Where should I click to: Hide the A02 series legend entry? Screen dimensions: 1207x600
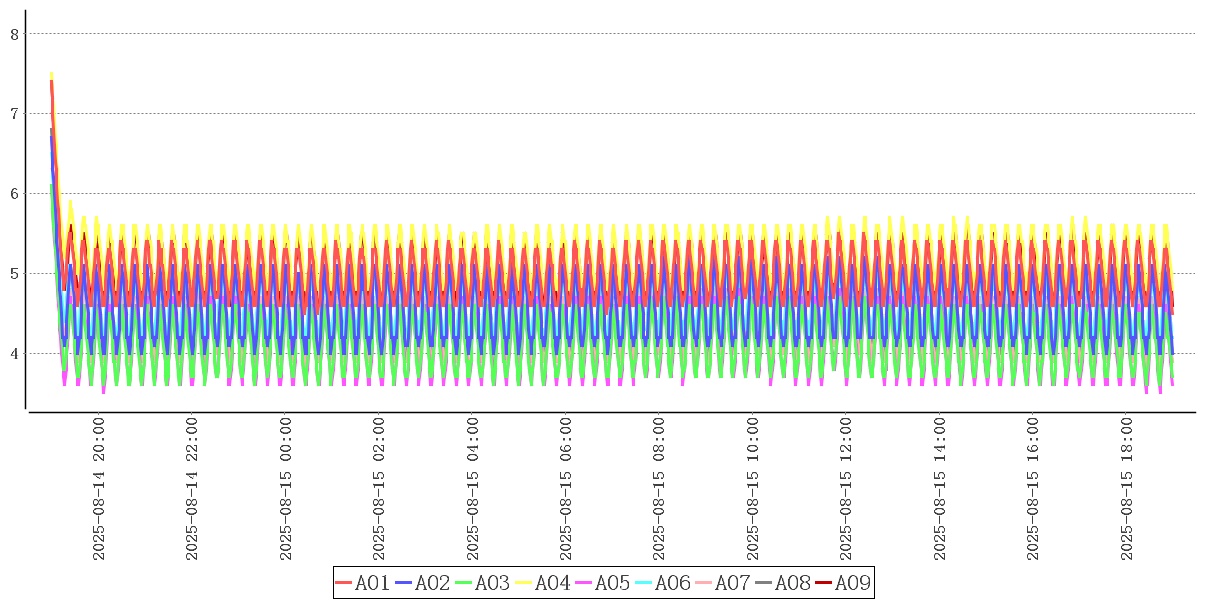click(422, 583)
